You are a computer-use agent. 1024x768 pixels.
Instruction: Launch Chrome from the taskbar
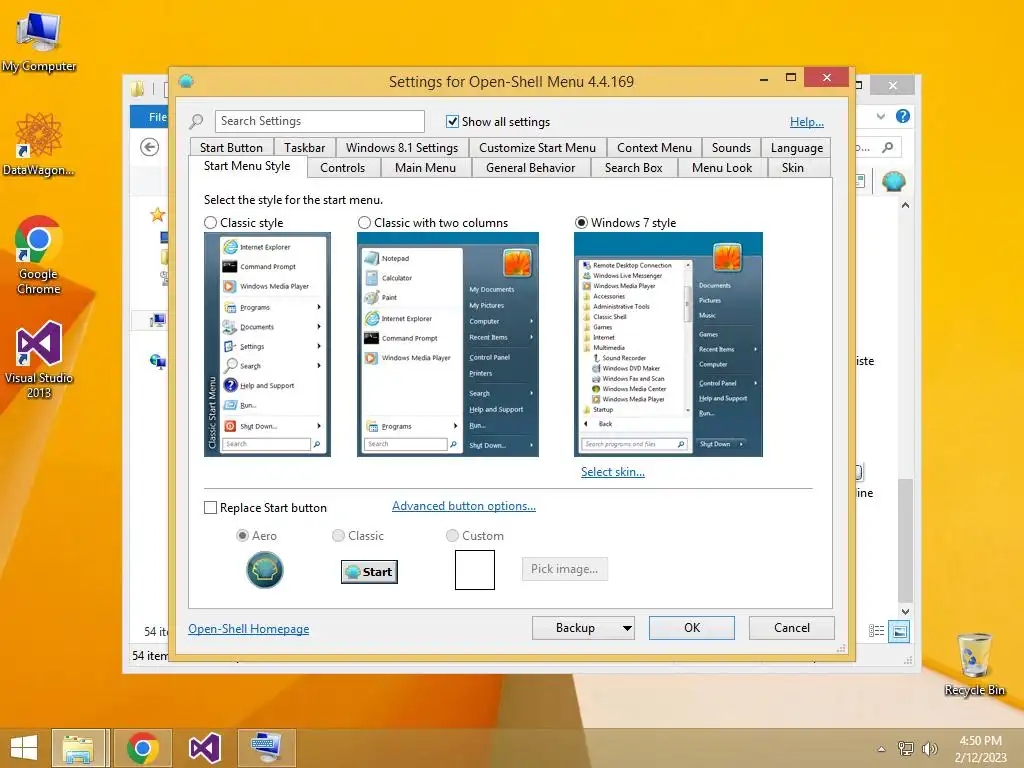(142, 748)
